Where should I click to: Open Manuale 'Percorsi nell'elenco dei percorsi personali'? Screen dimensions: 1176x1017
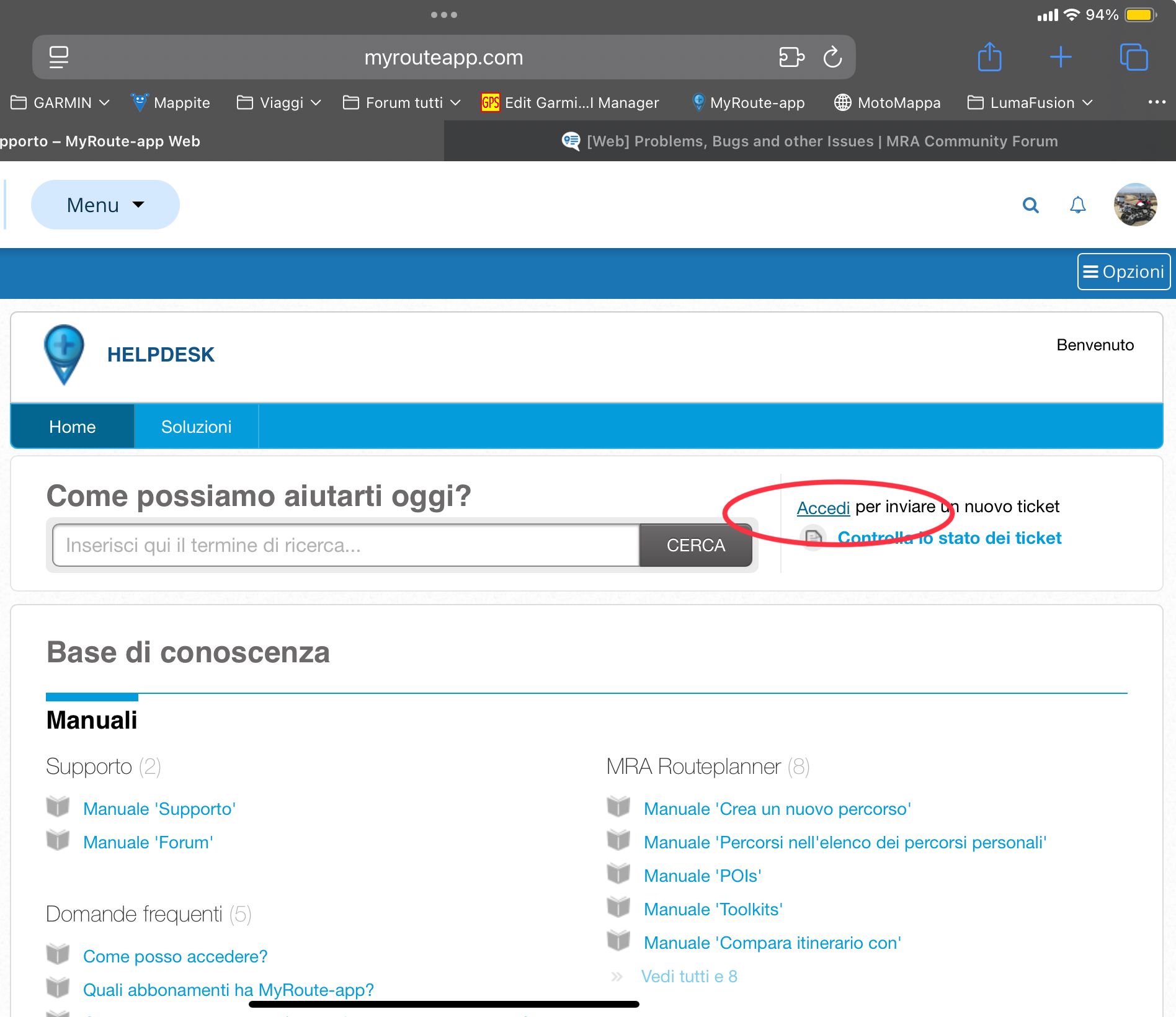pyautogui.click(x=845, y=842)
